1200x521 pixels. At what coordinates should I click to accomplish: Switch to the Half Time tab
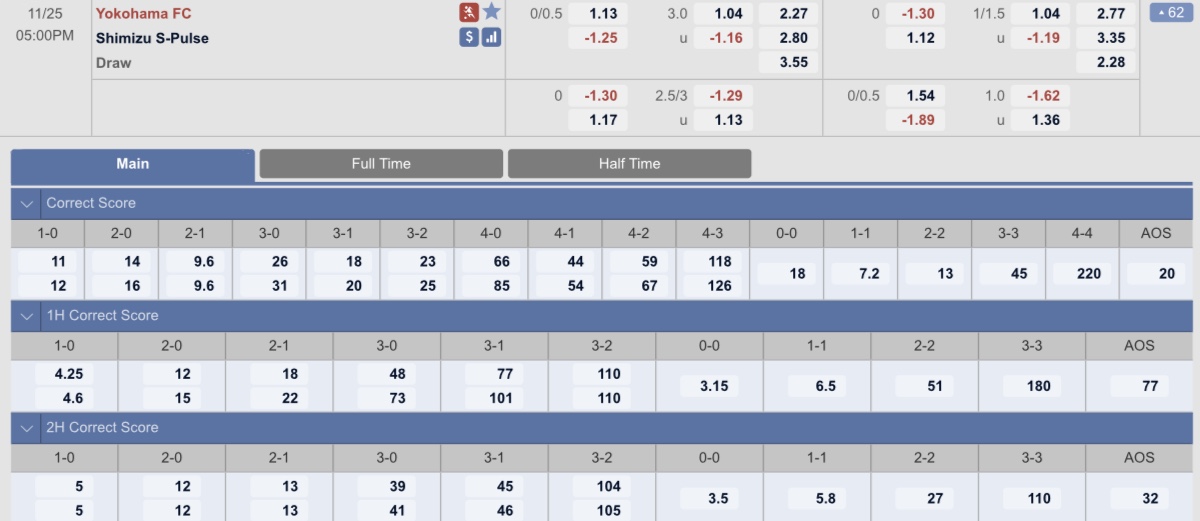pos(630,164)
